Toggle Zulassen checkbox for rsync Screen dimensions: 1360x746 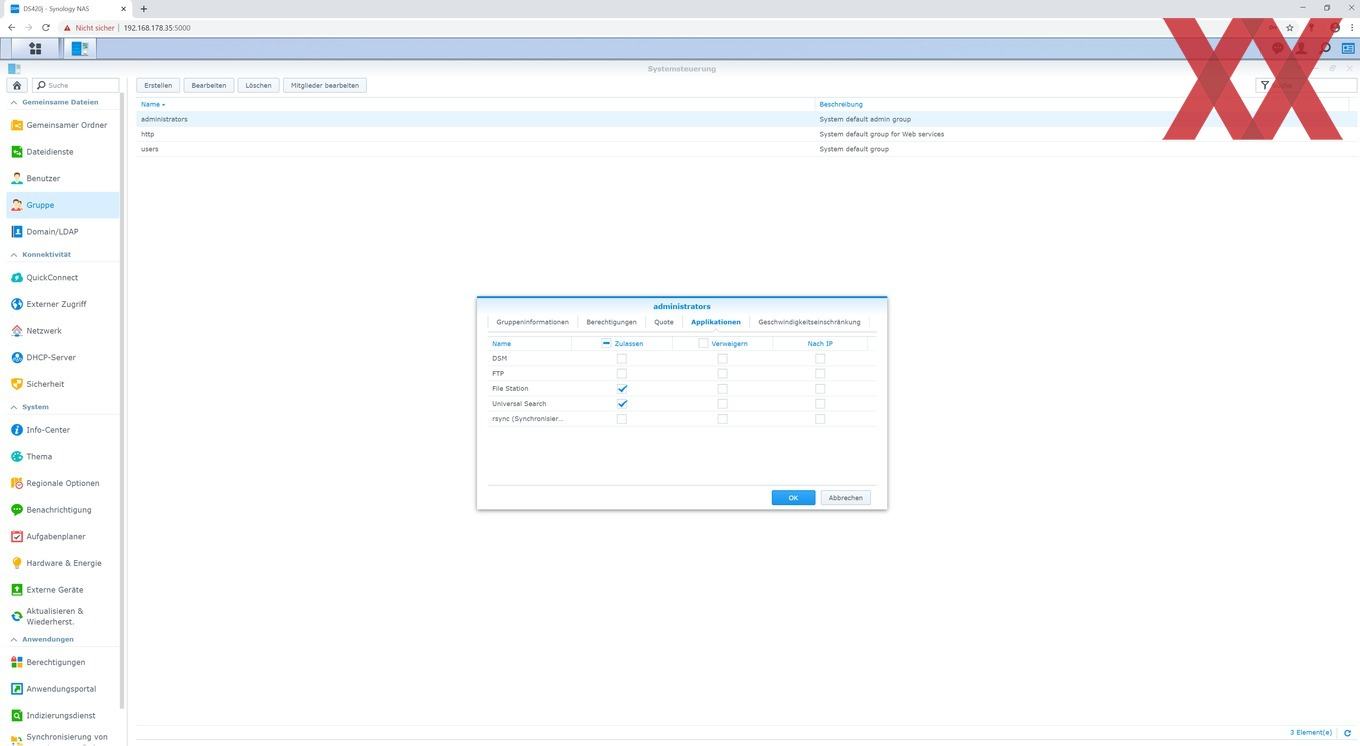(x=622, y=419)
